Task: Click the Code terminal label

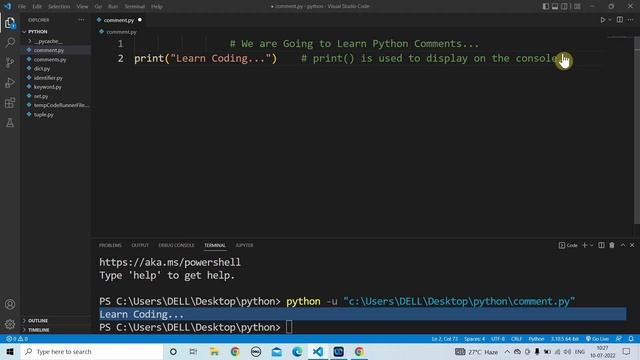Action: click(x=568, y=245)
